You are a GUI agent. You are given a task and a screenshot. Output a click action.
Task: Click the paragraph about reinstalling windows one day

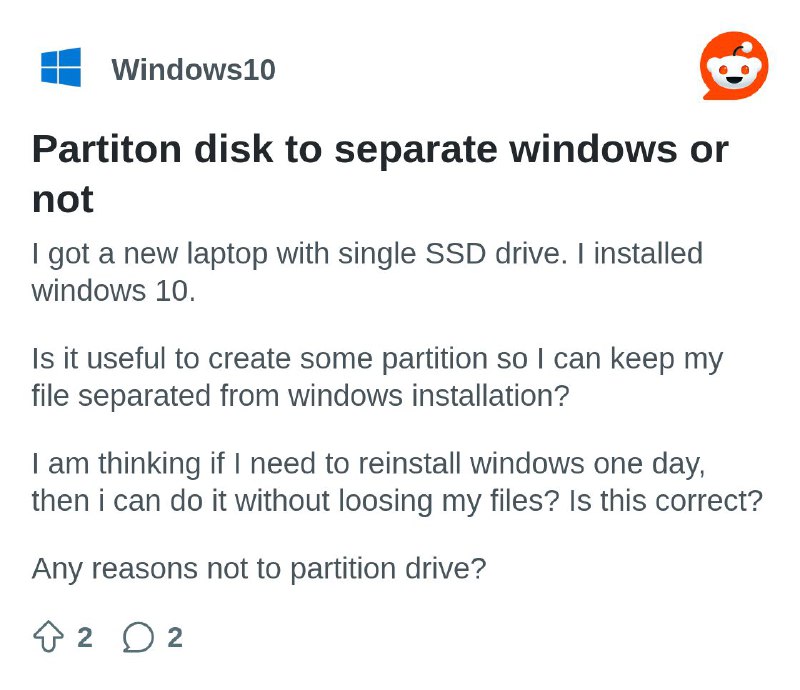(x=397, y=482)
